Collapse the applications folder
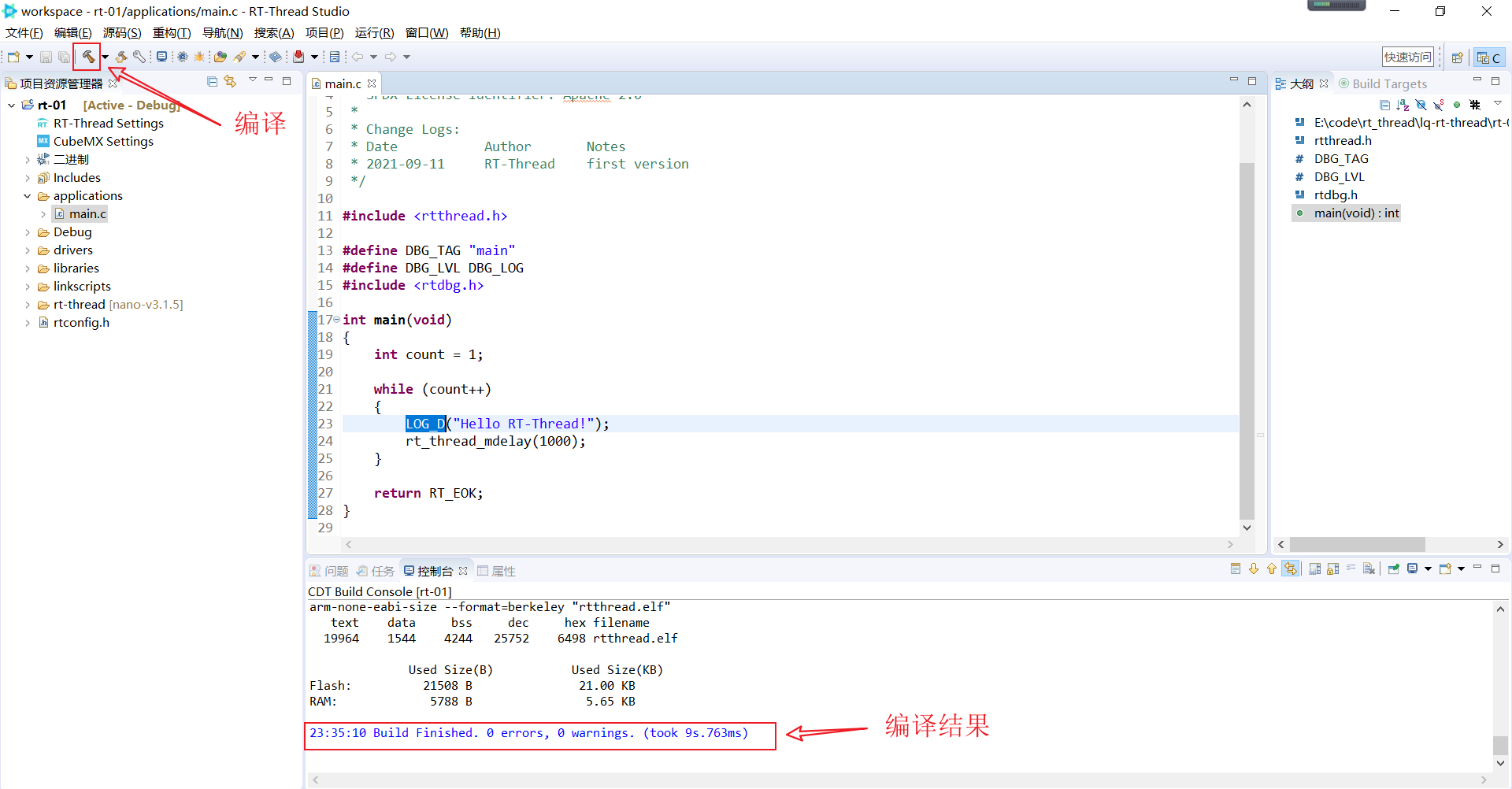 click(x=27, y=195)
